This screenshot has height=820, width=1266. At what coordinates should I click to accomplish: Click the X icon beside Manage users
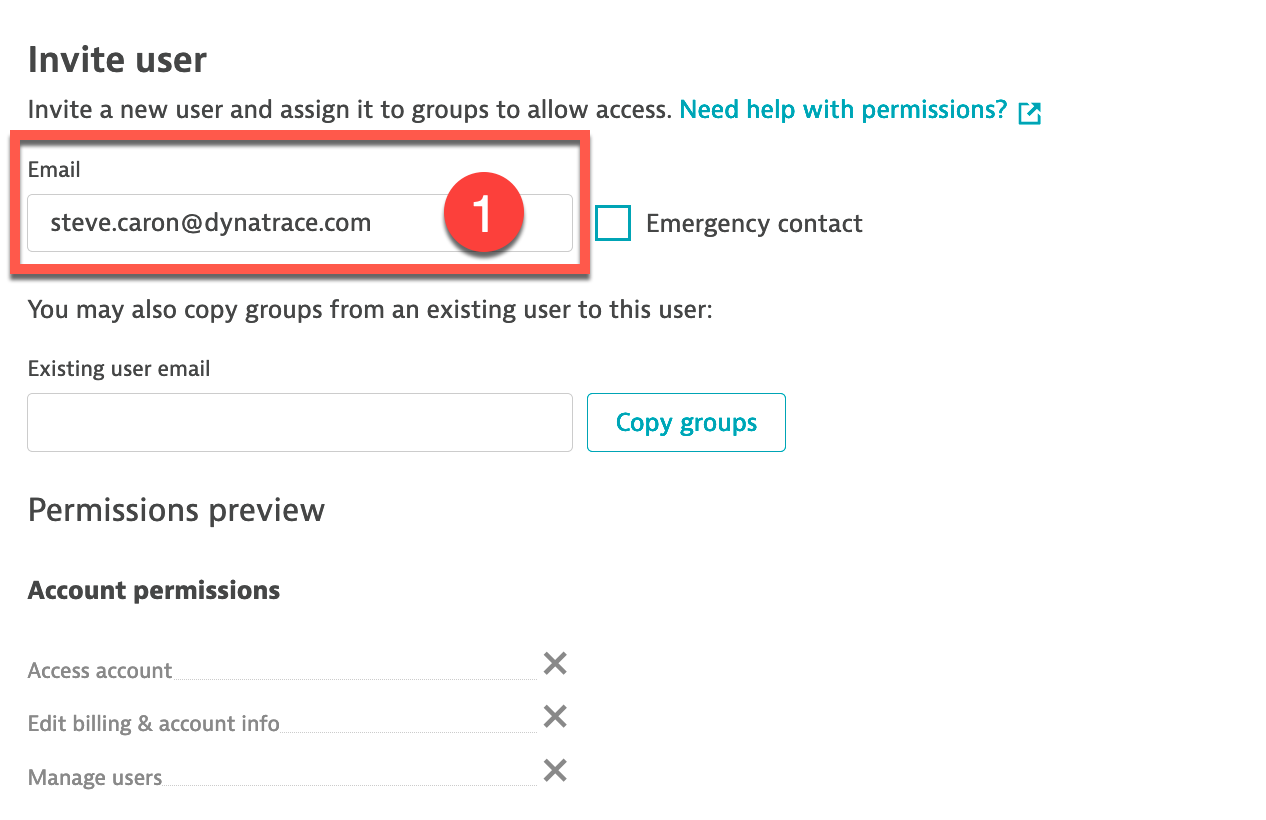coord(555,770)
